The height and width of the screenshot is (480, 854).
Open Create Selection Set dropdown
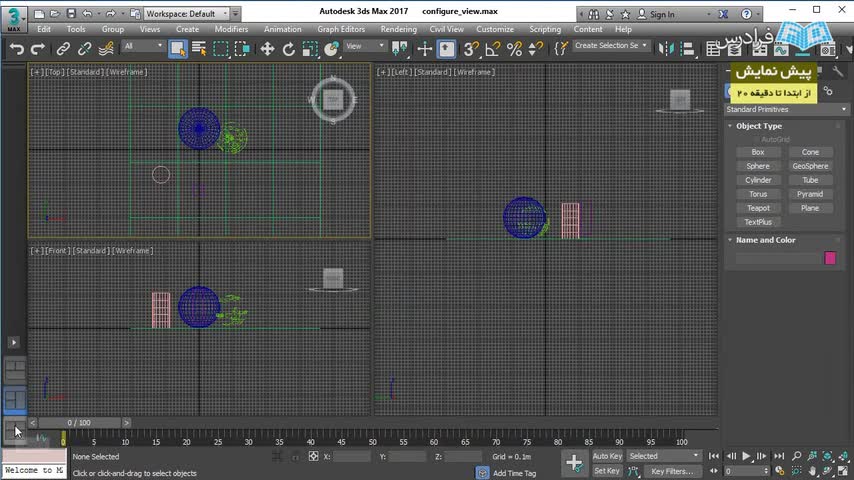[x=611, y=46]
